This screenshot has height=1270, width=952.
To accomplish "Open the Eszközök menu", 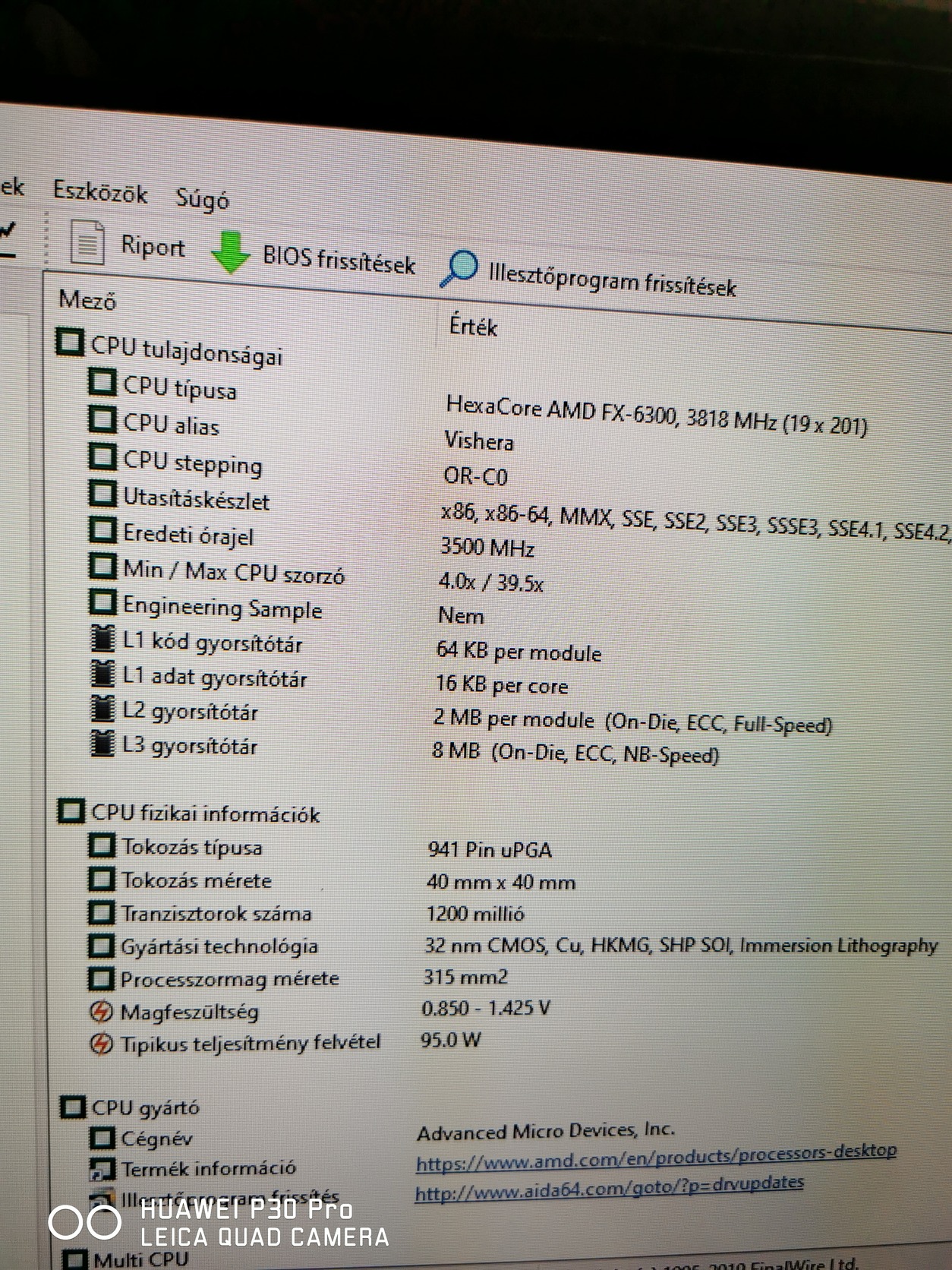I will coord(99,191).
